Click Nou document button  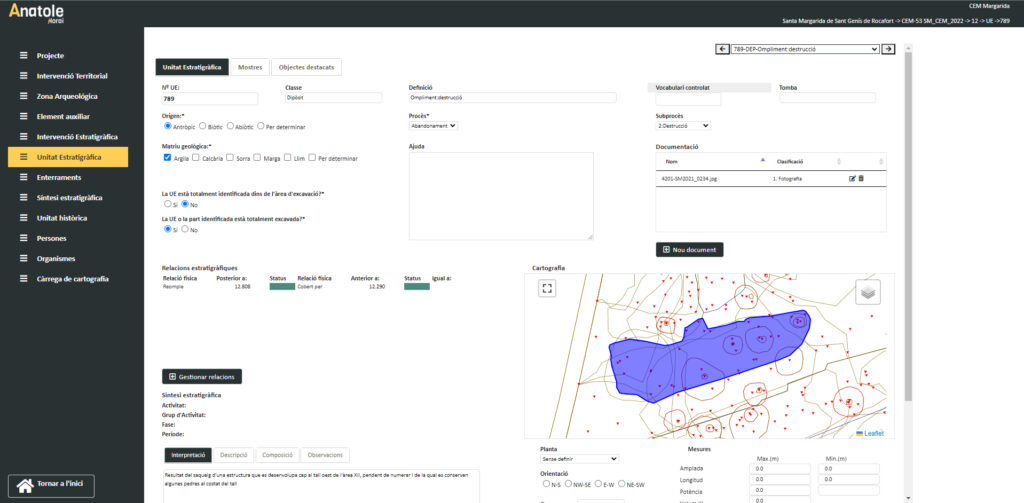tap(689, 250)
